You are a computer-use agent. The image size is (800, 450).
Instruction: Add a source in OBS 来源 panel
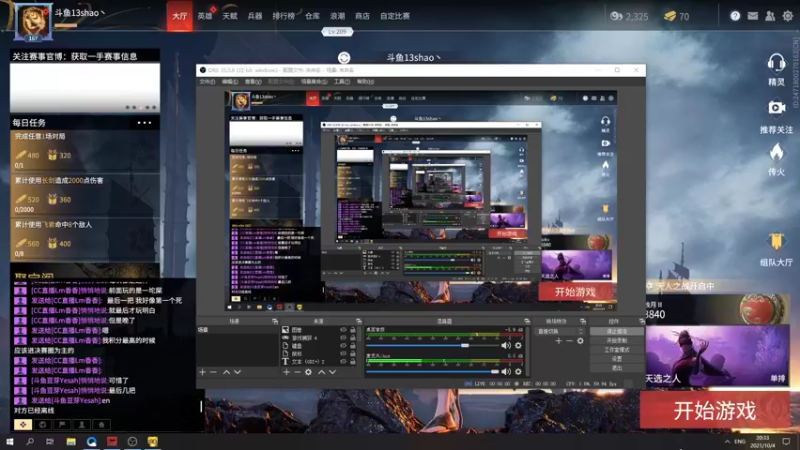point(286,372)
